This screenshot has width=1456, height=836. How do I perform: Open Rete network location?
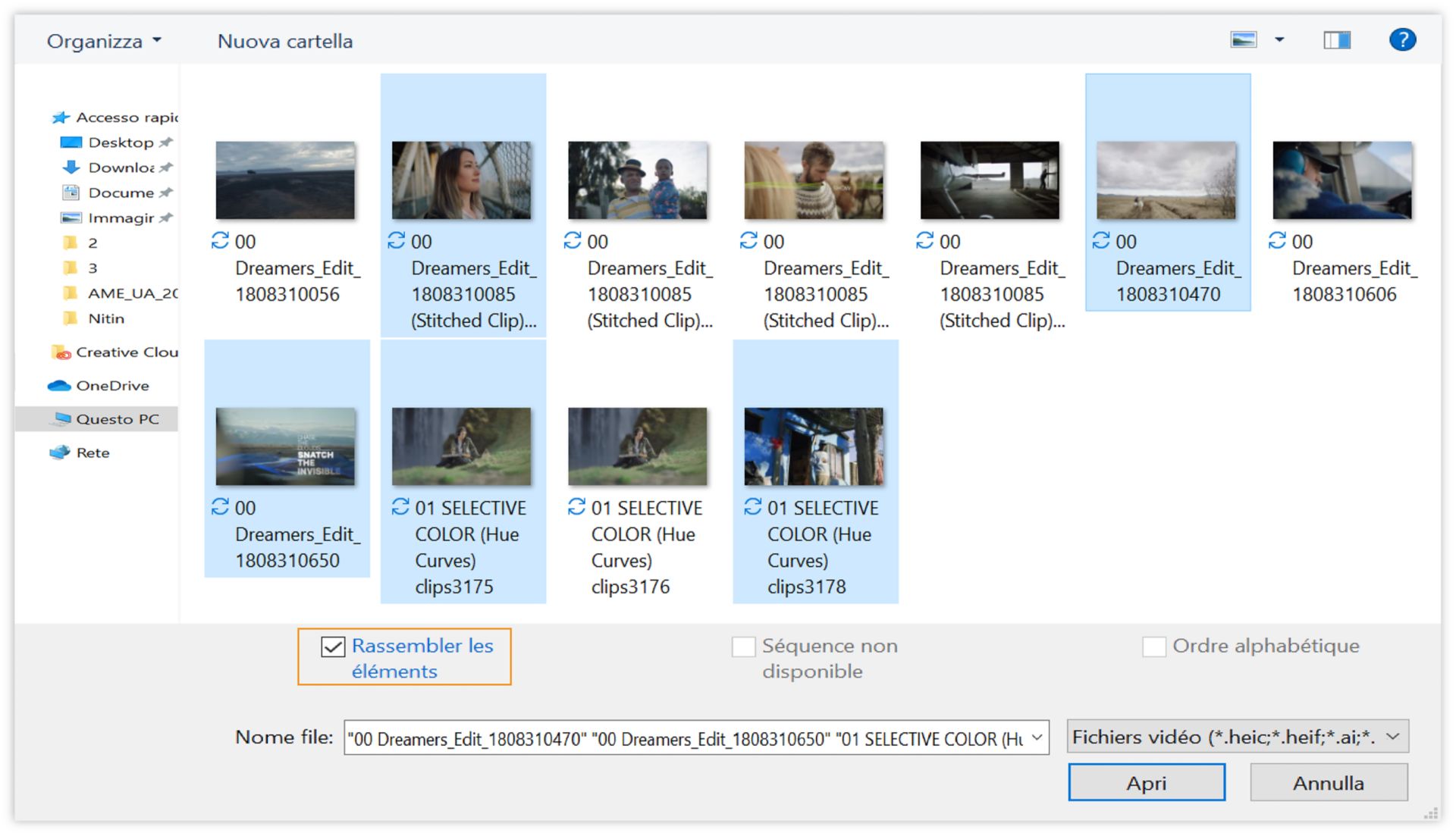click(93, 452)
